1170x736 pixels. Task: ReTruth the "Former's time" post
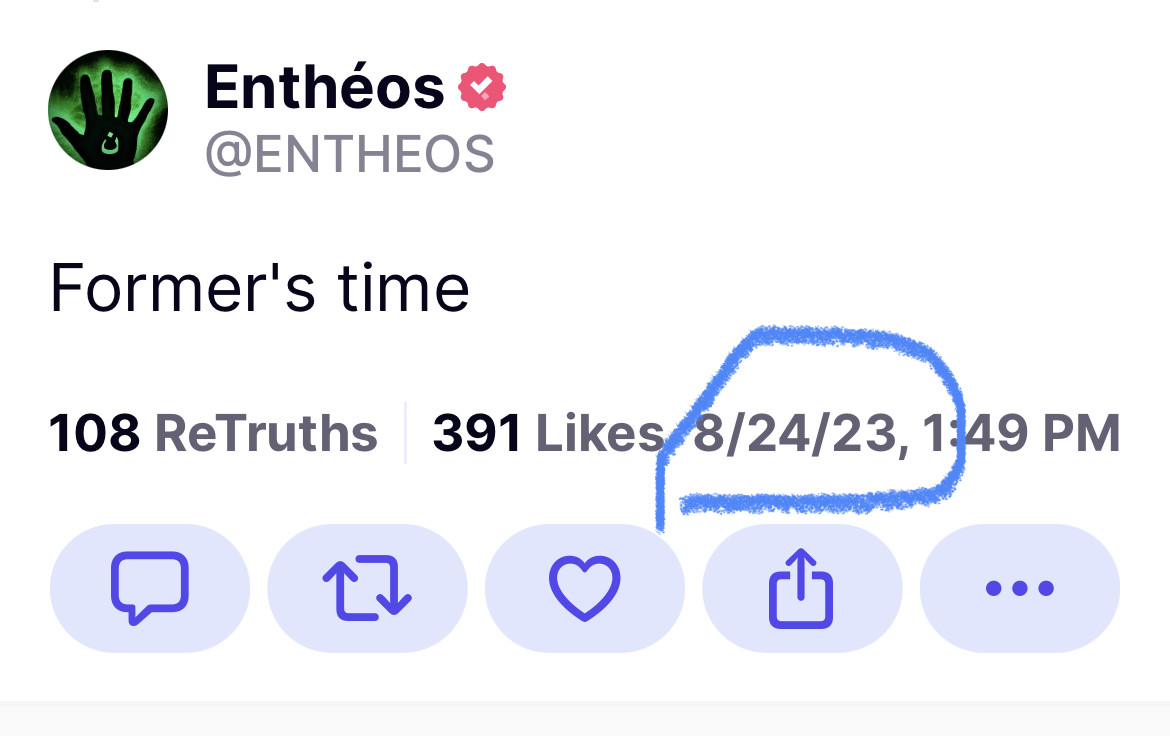367,588
